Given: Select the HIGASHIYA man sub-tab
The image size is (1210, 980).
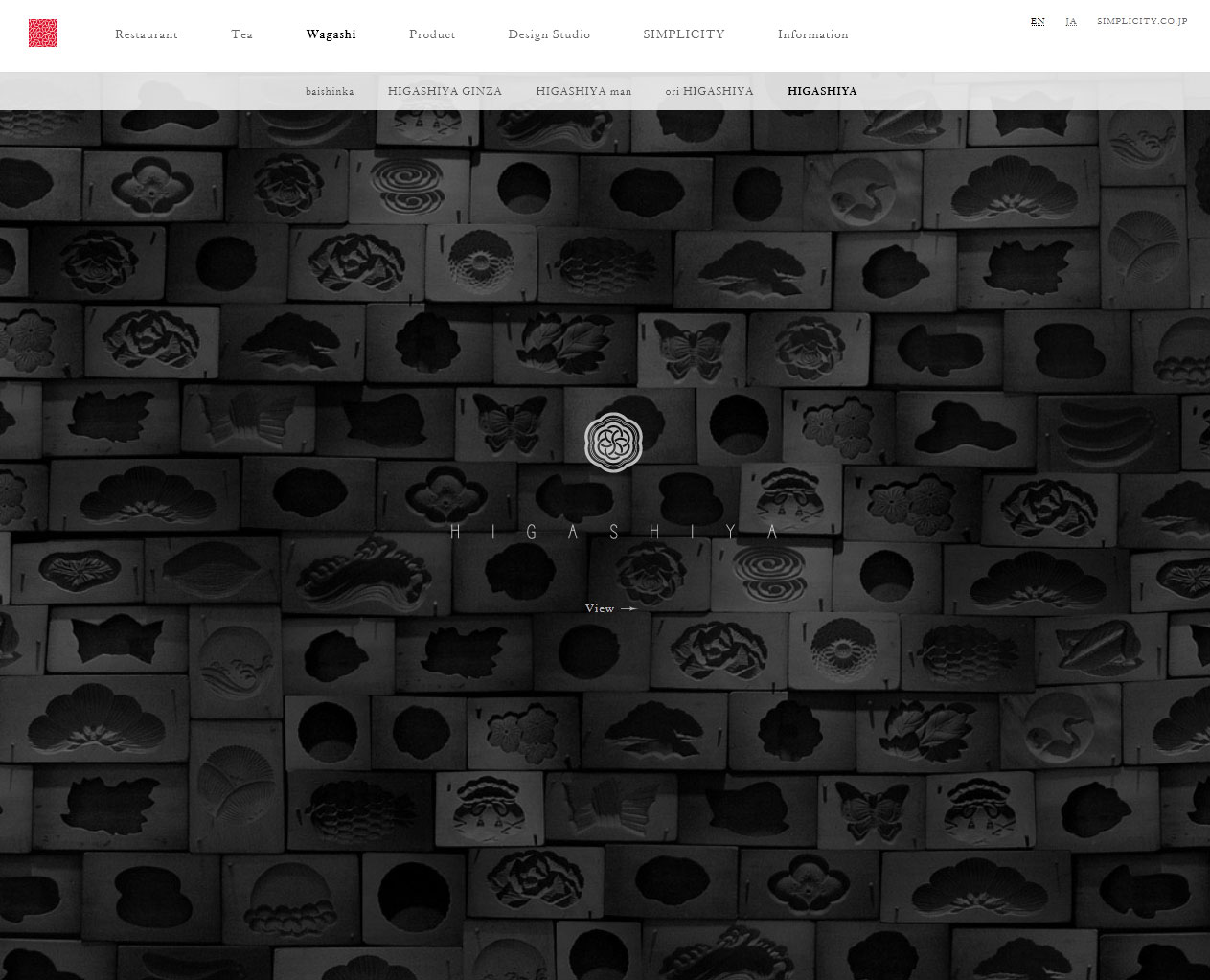Looking at the screenshot, I should [x=583, y=91].
